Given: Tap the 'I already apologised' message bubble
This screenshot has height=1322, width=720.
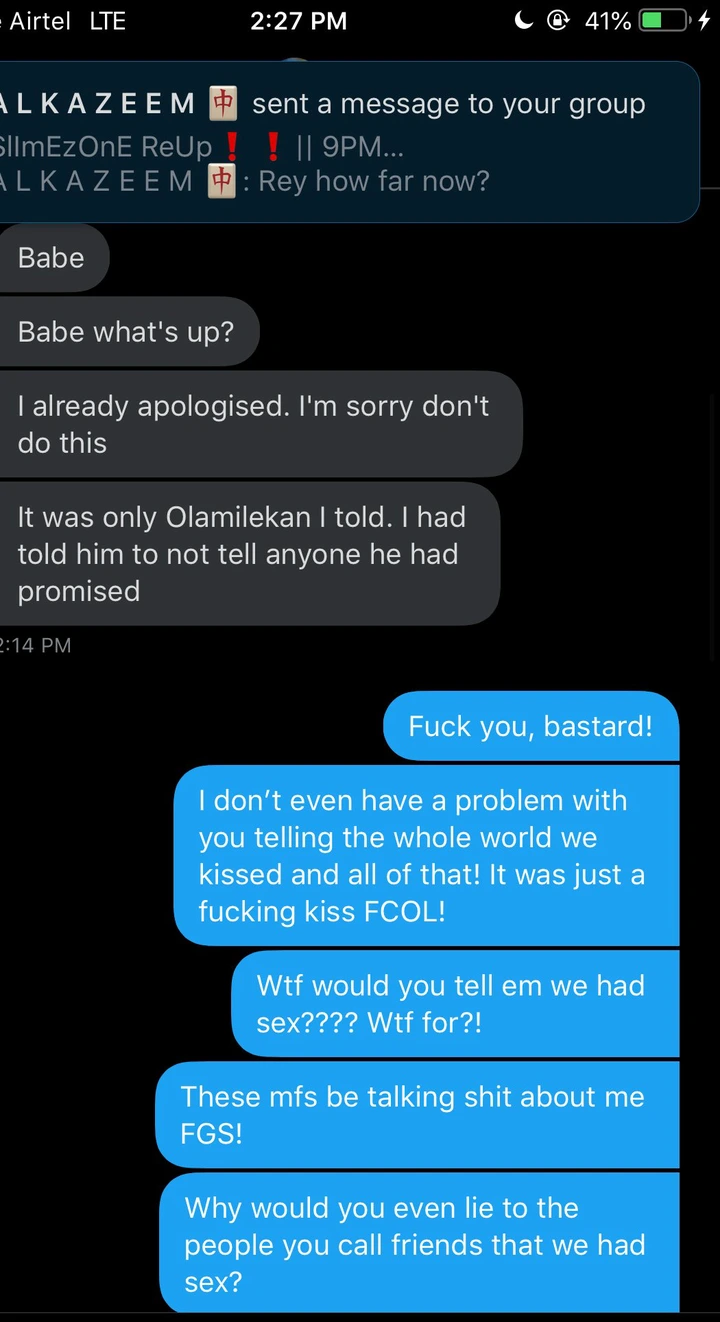Looking at the screenshot, I should point(259,424).
